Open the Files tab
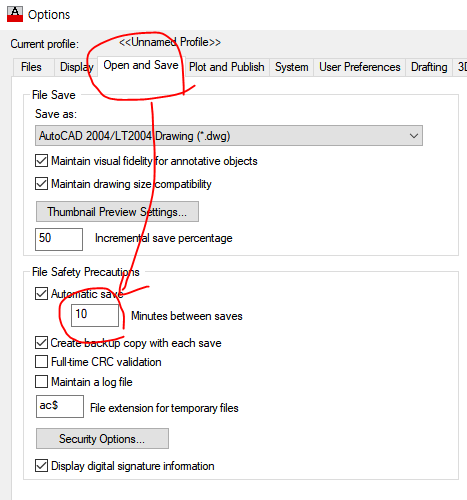This screenshot has width=467, height=500. [x=31, y=67]
